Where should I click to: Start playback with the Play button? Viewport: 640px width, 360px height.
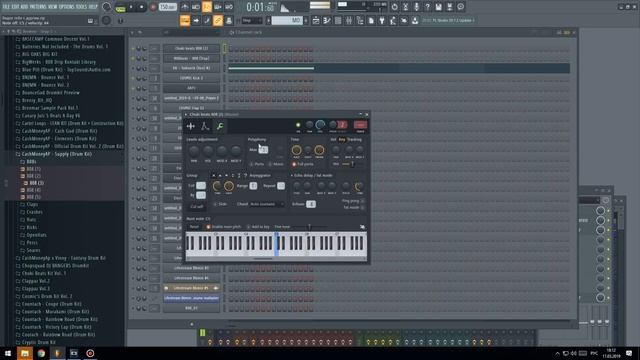click(131, 7)
